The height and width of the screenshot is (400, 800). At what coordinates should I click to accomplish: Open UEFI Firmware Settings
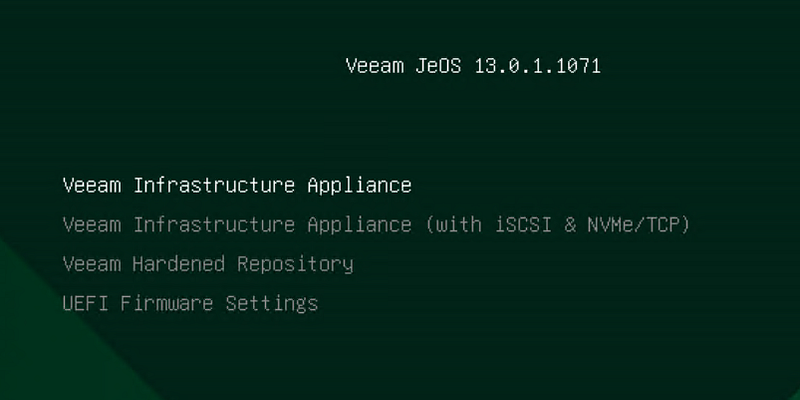point(190,303)
